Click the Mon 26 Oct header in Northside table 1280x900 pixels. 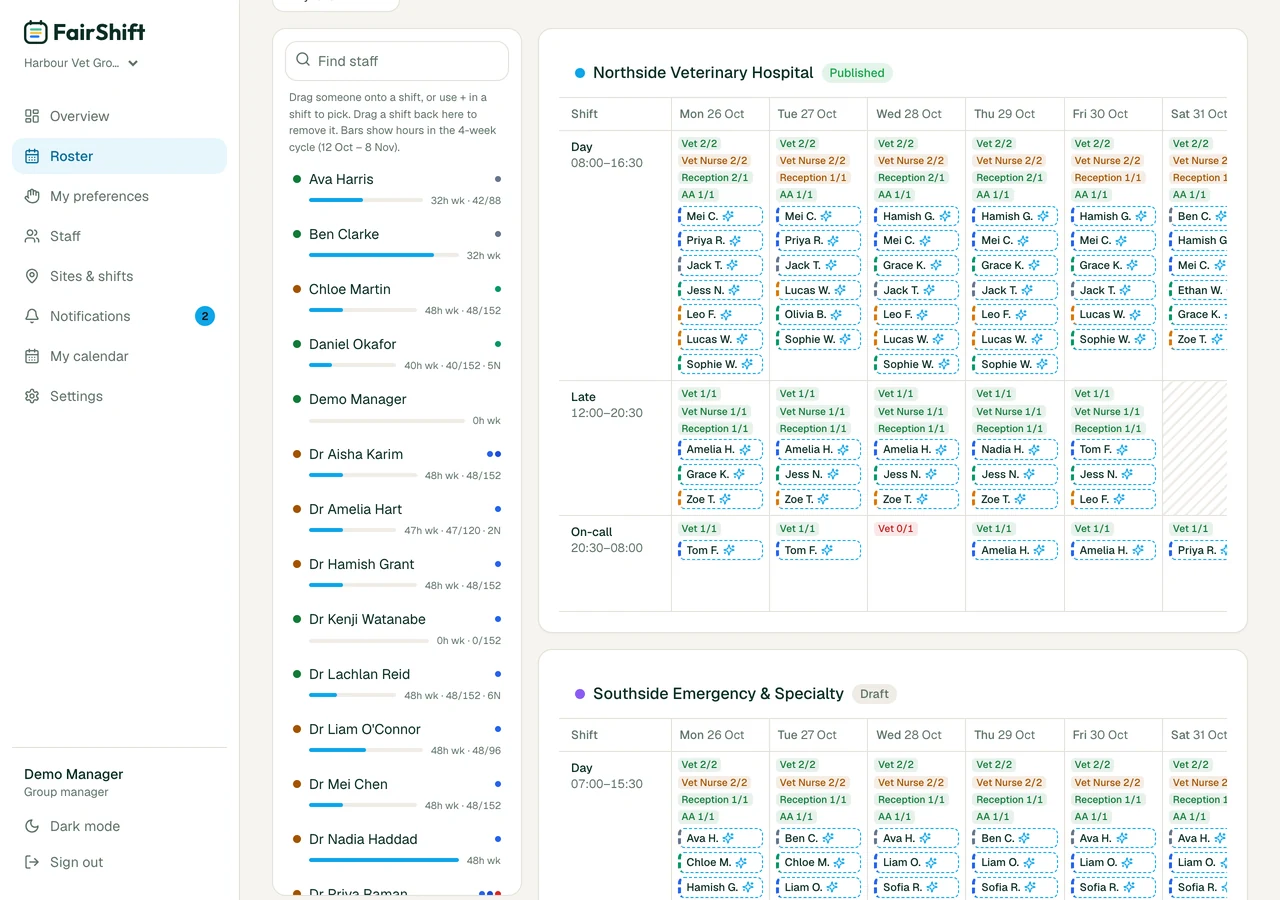[x=712, y=114]
